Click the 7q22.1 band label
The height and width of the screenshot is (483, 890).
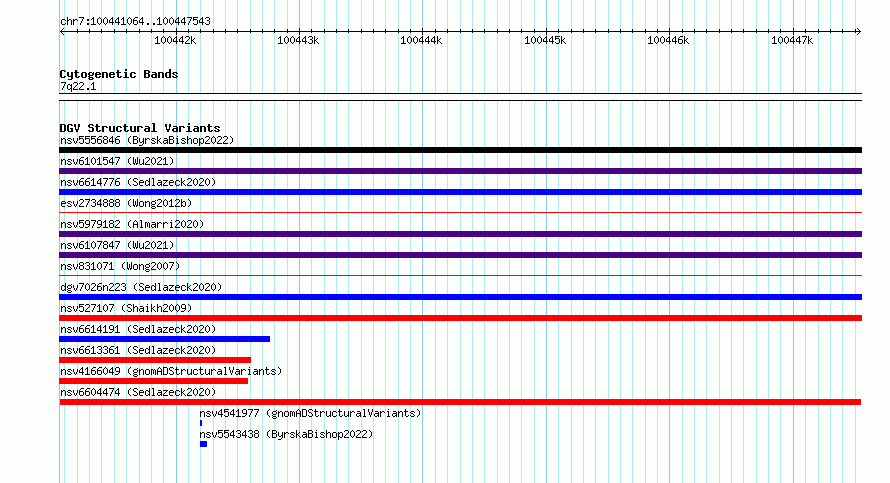point(78,86)
